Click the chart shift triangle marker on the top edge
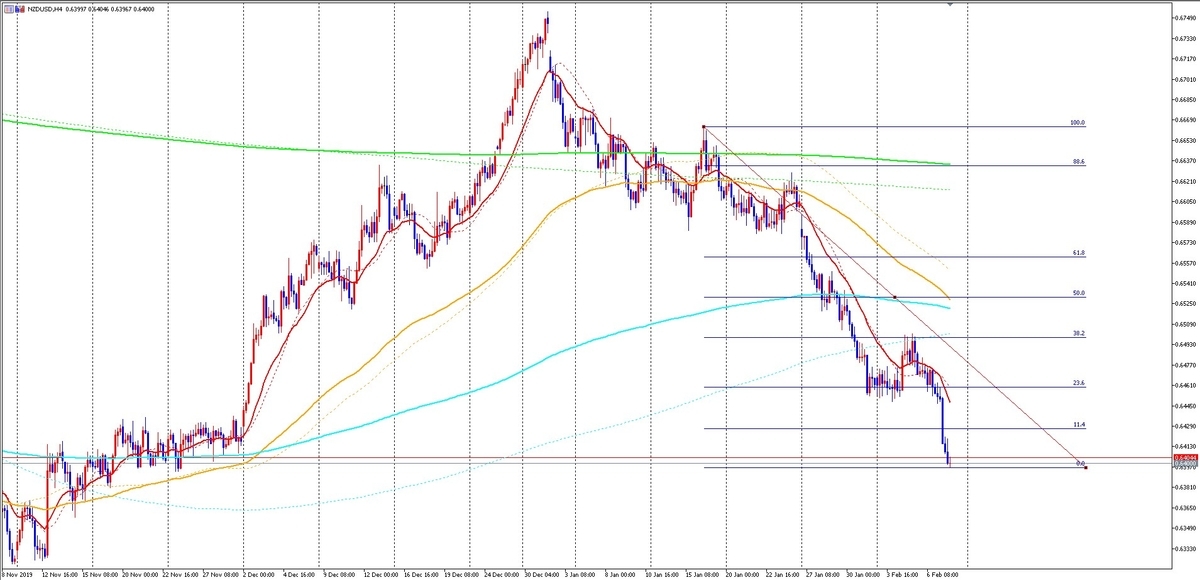 click(x=948, y=5)
